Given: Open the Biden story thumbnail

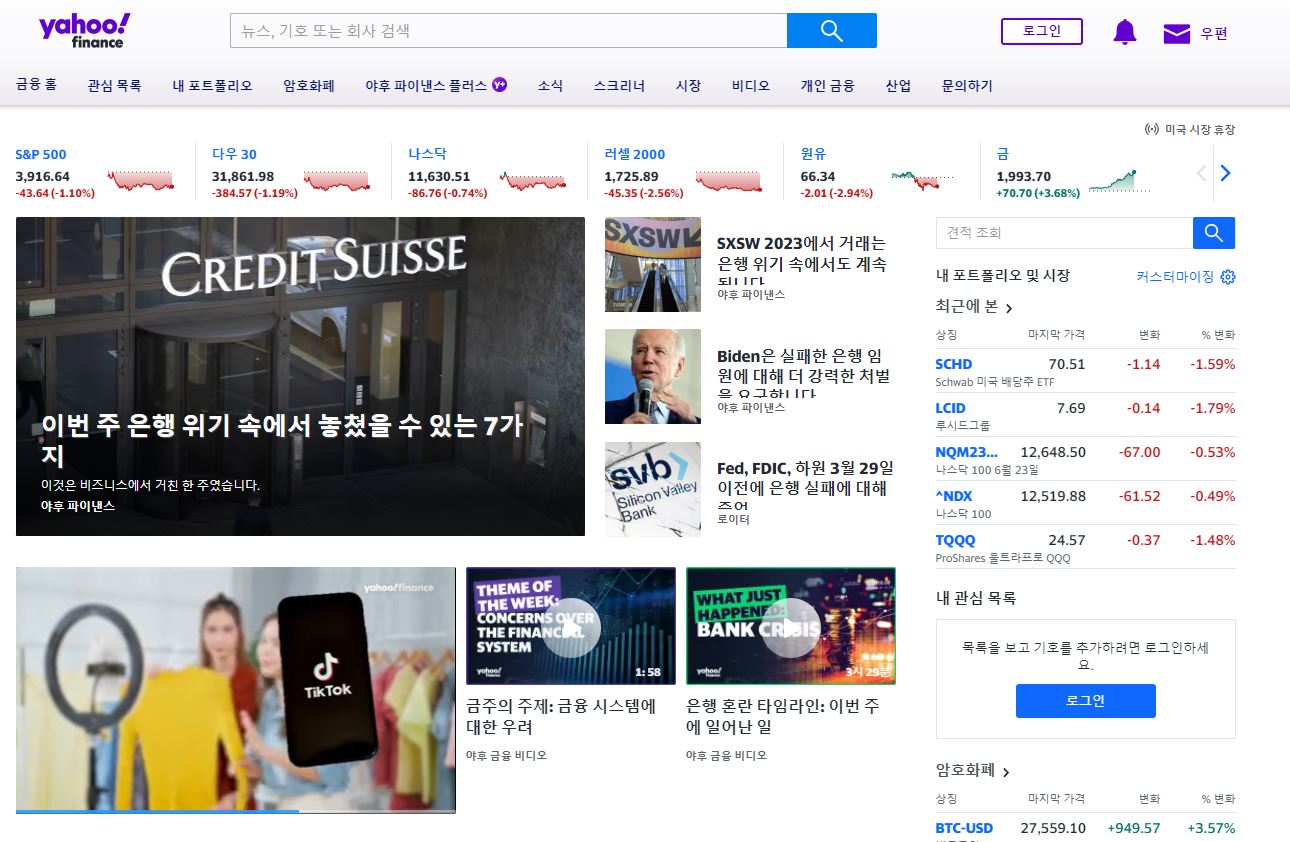Looking at the screenshot, I should point(653,376).
